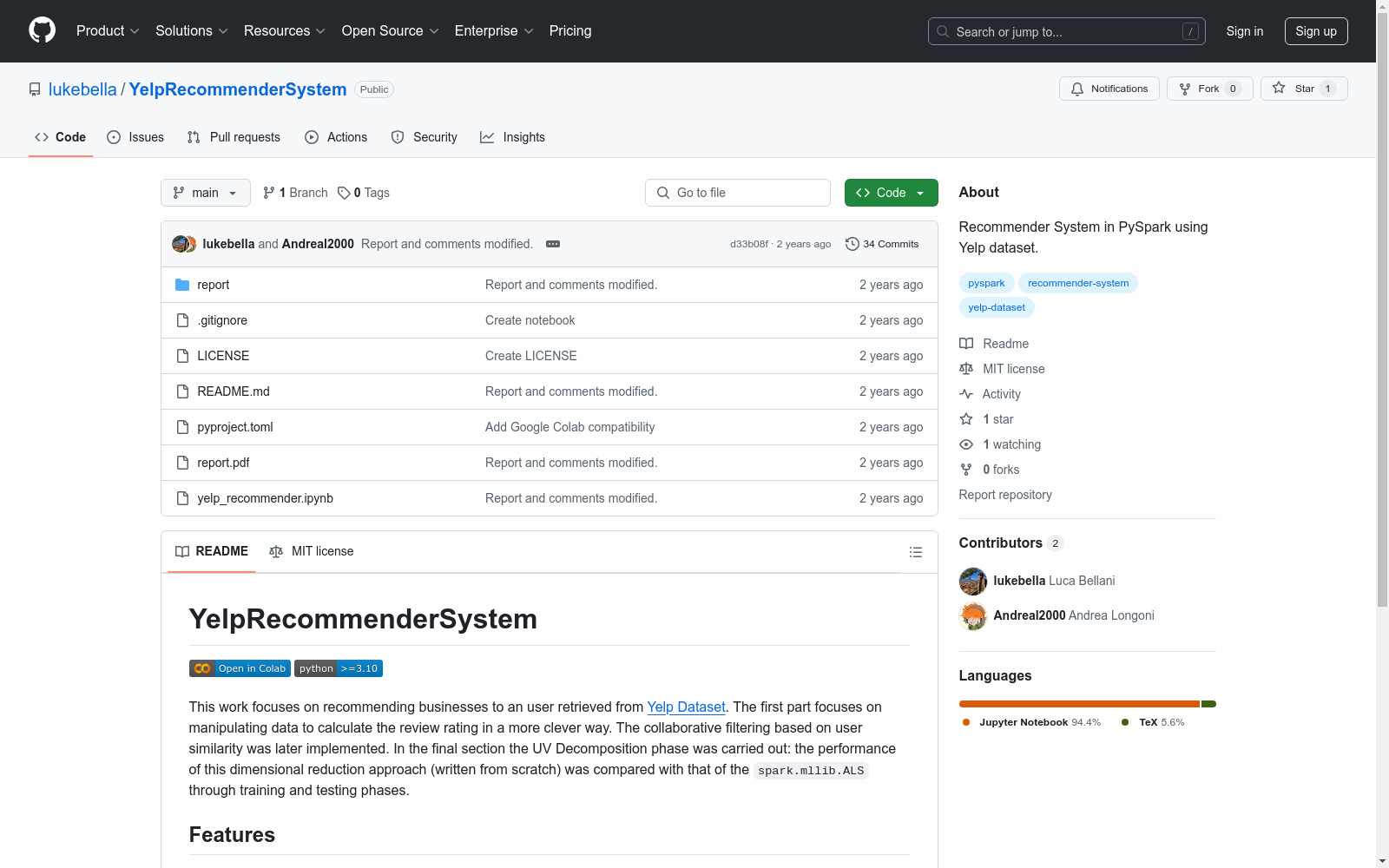
Task: Expand the Resources menu
Action: (x=285, y=30)
